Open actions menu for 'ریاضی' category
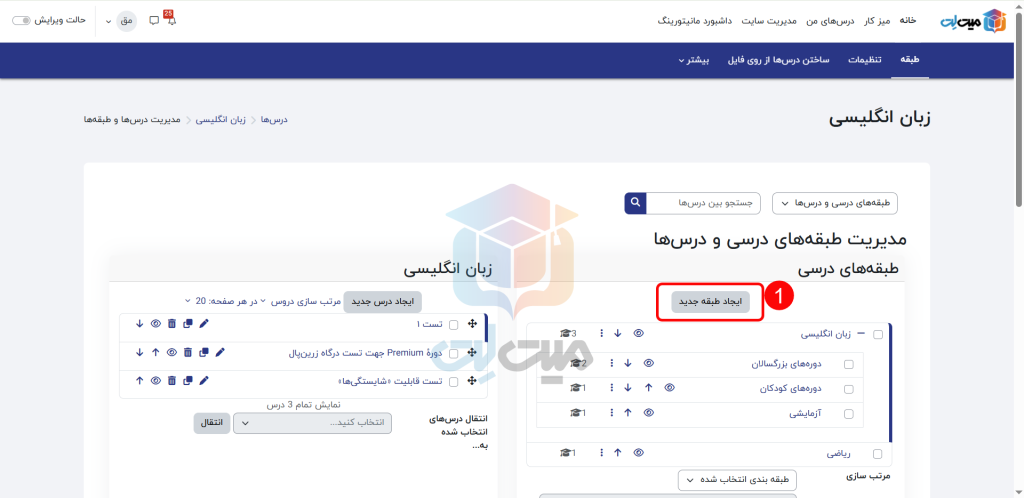The width and height of the screenshot is (1024, 498). coord(601,453)
